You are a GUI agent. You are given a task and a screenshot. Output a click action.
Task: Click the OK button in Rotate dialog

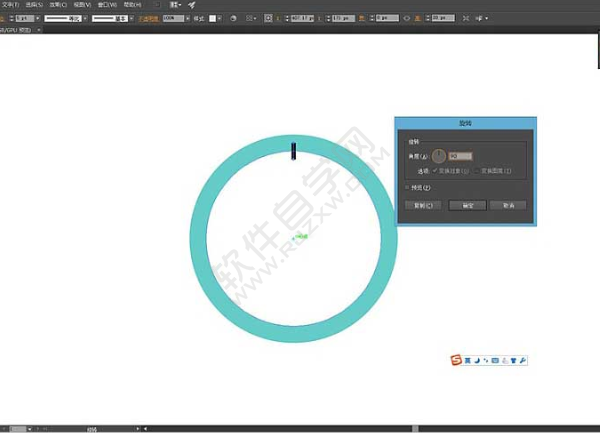[468, 205]
